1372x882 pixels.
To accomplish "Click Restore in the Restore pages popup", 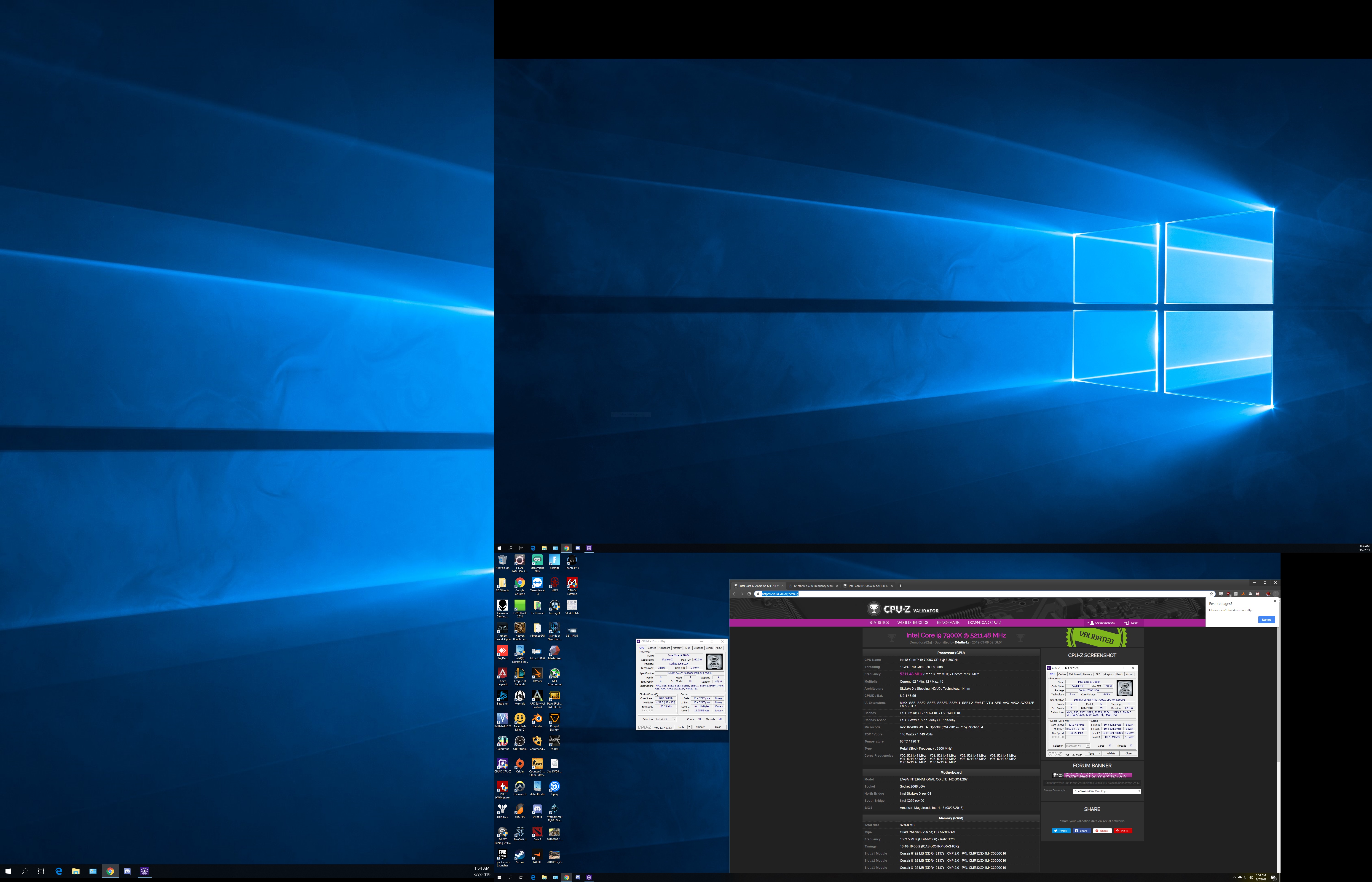I will (1267, 620).
